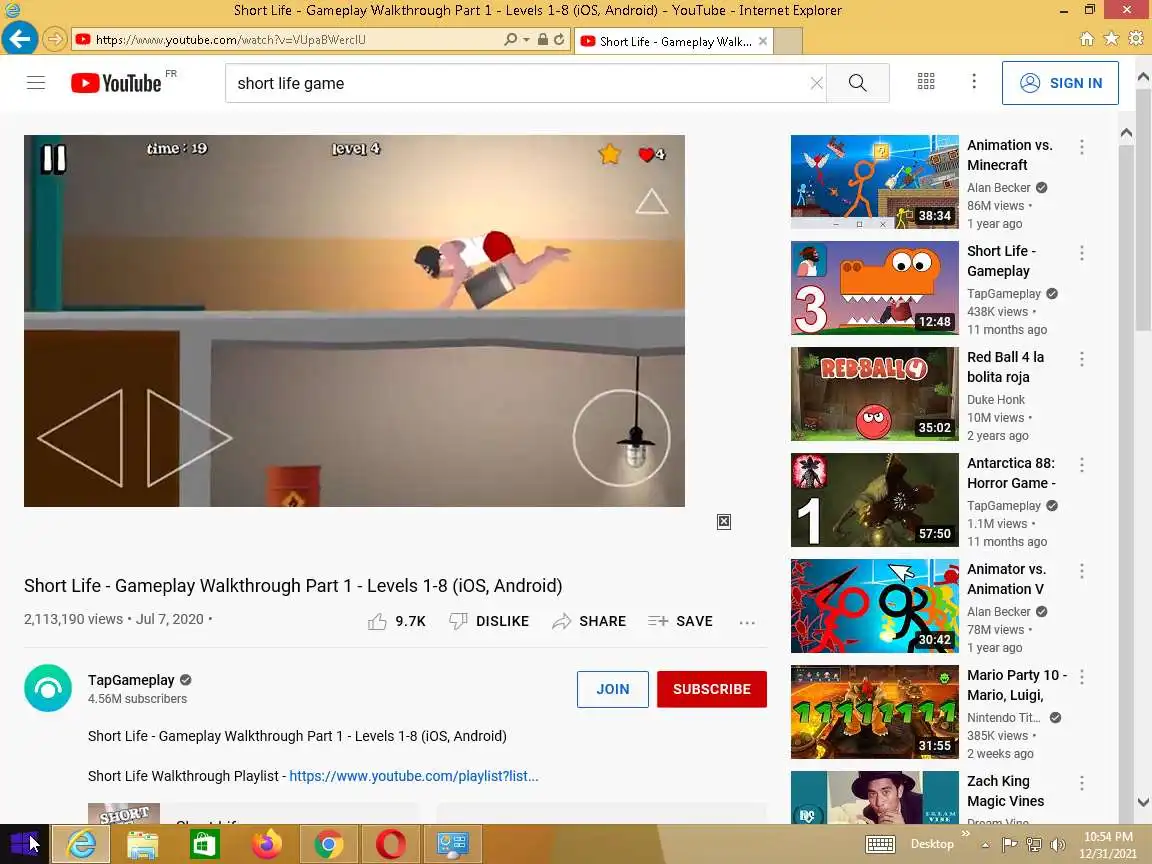Open the YouTube settings three-dot menu
Viewport: 1152px width, 864px height.
(974, 82)
